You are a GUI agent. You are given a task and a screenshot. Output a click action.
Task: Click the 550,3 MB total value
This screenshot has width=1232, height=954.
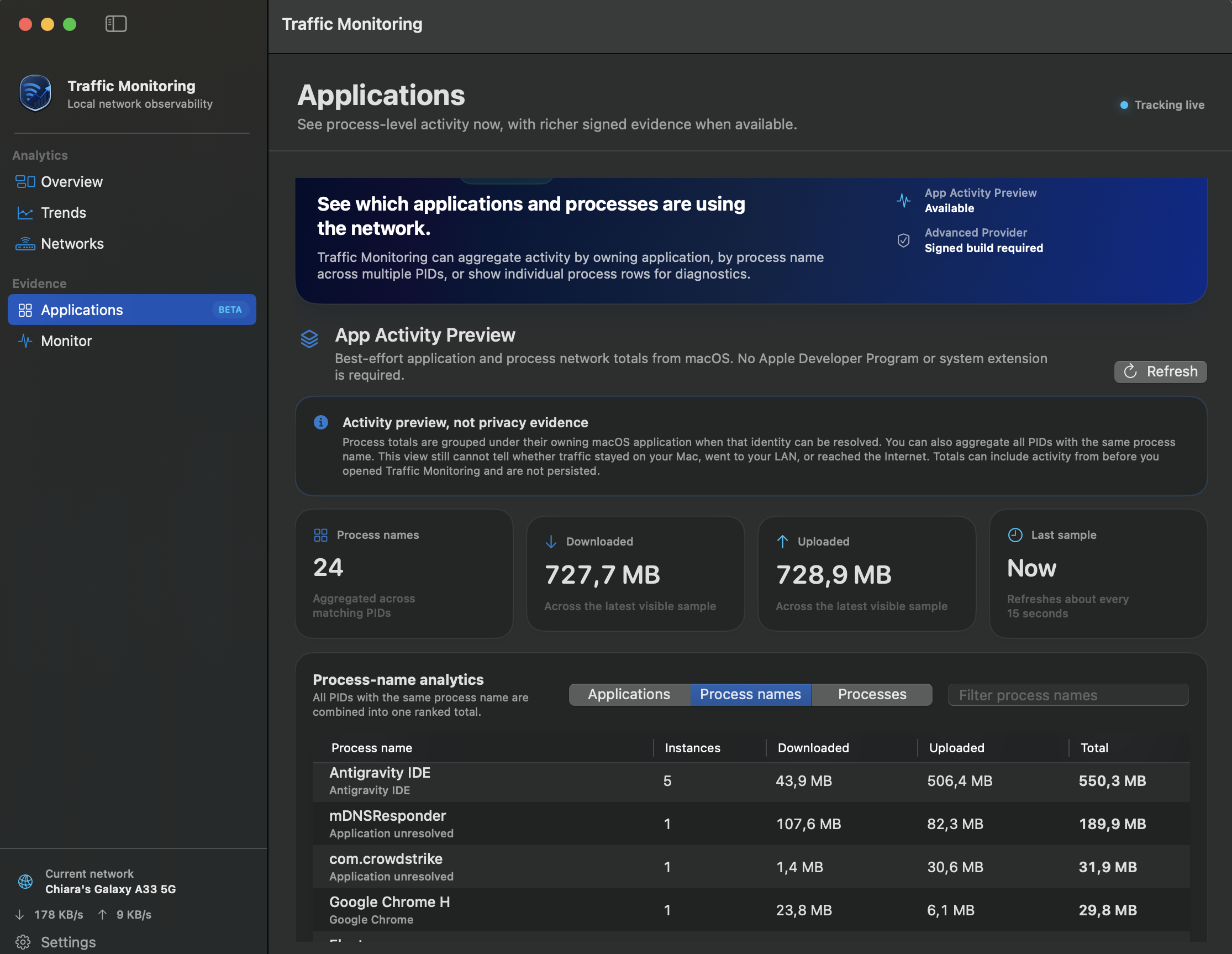pos(1113,781)
